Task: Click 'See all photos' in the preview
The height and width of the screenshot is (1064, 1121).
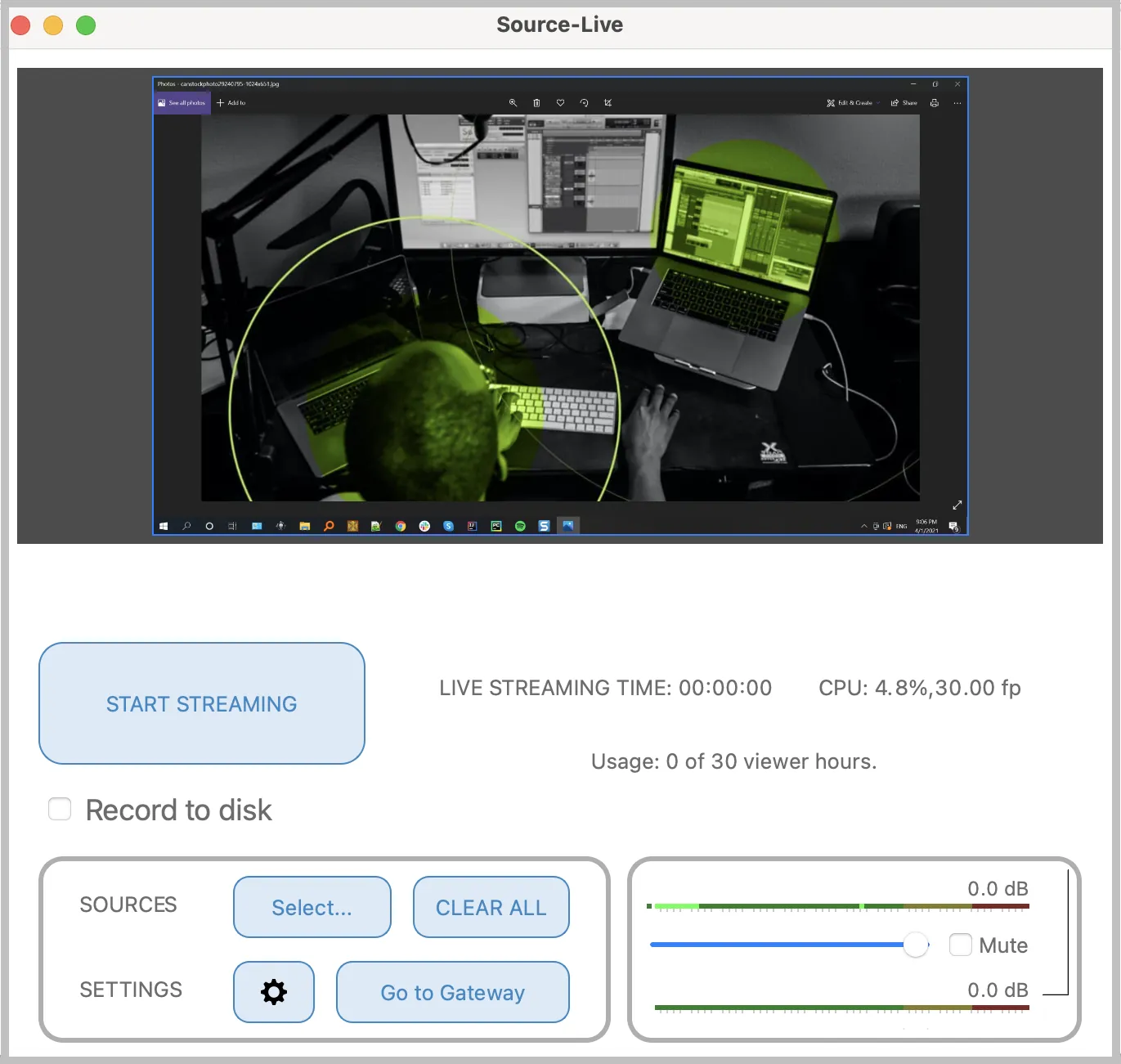Action: 182,103
